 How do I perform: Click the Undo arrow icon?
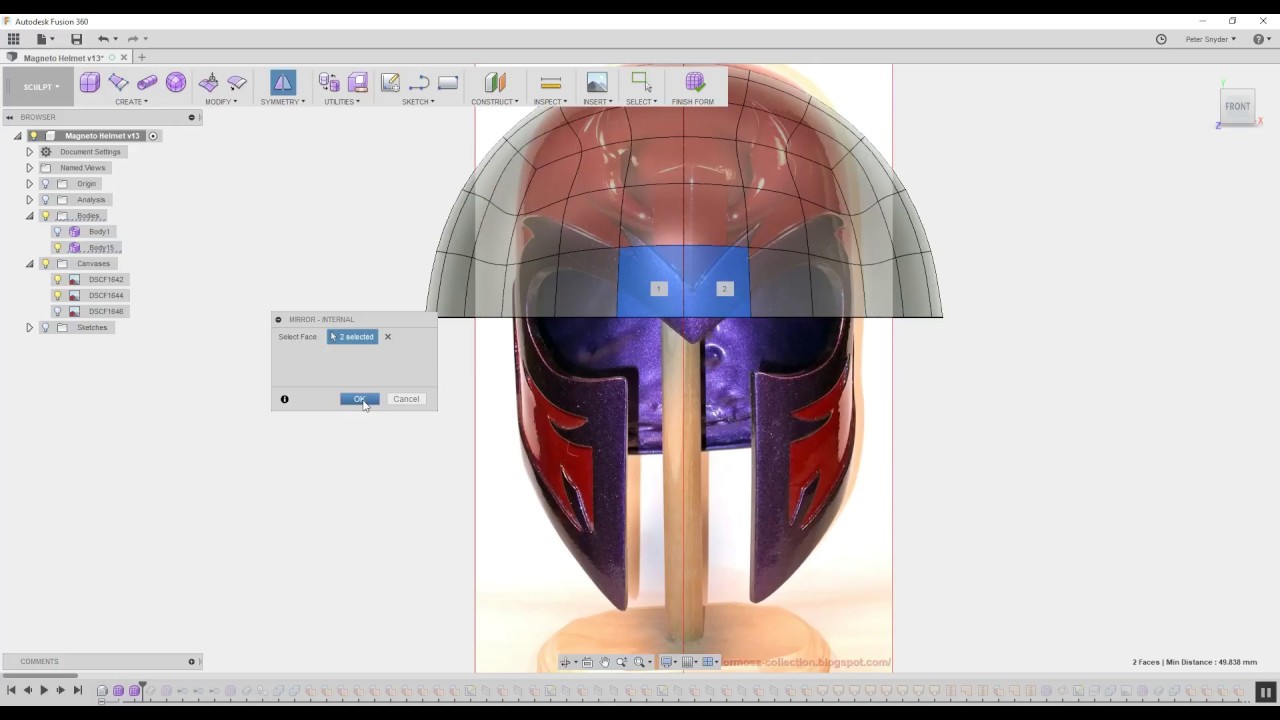pyautogui.click(x=103, y=39)
